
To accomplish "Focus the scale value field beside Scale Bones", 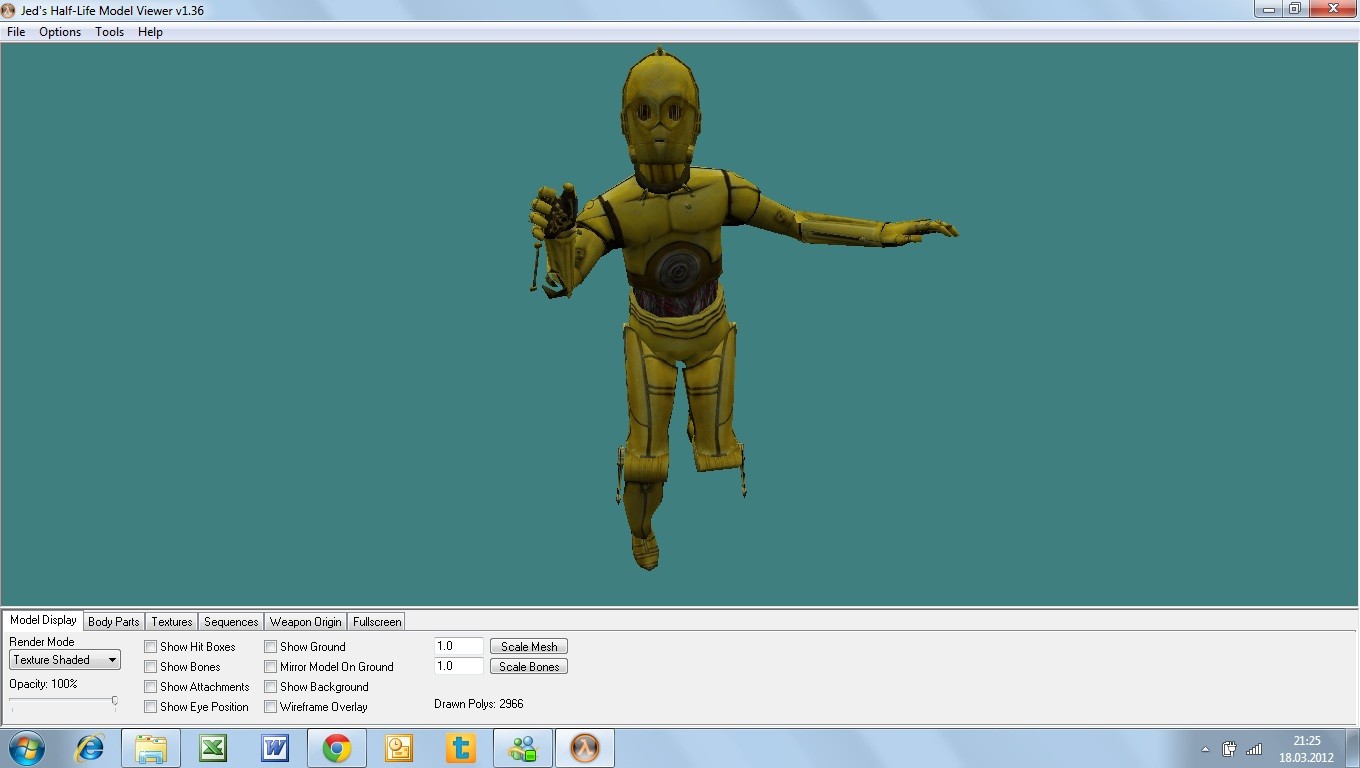I will click(x=459, y=667).
